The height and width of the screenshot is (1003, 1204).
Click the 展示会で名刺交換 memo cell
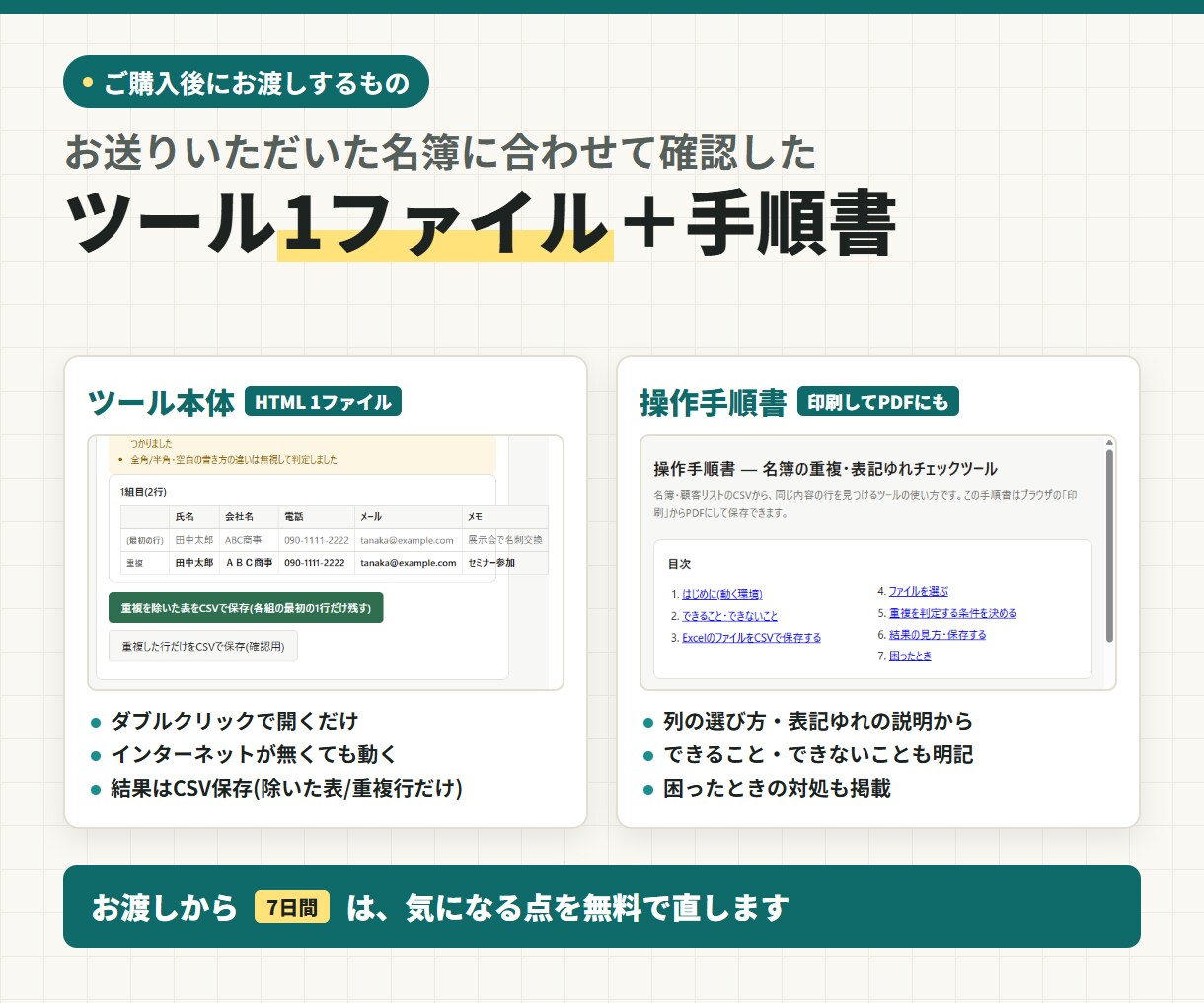click(504, 540)
